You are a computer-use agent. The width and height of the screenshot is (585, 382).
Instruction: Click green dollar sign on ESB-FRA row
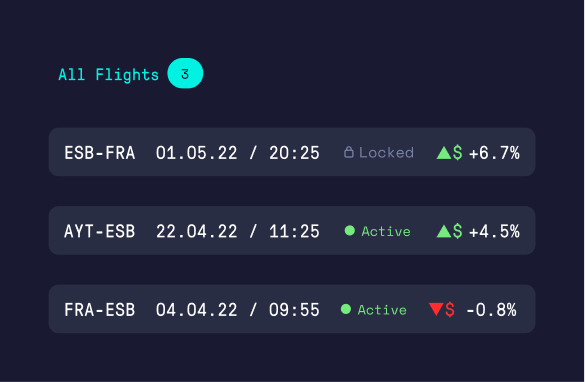pos(457,153)
